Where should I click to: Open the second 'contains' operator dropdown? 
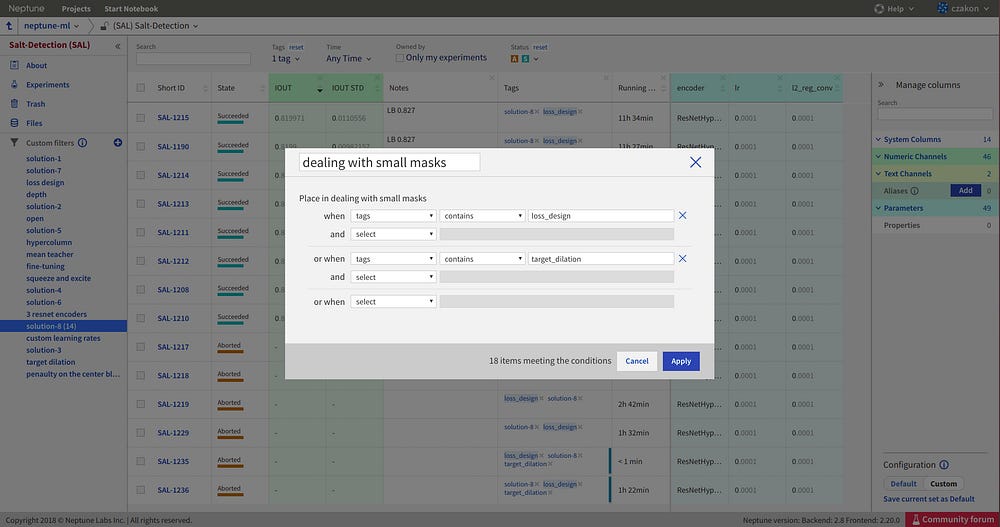coord(482,258)
